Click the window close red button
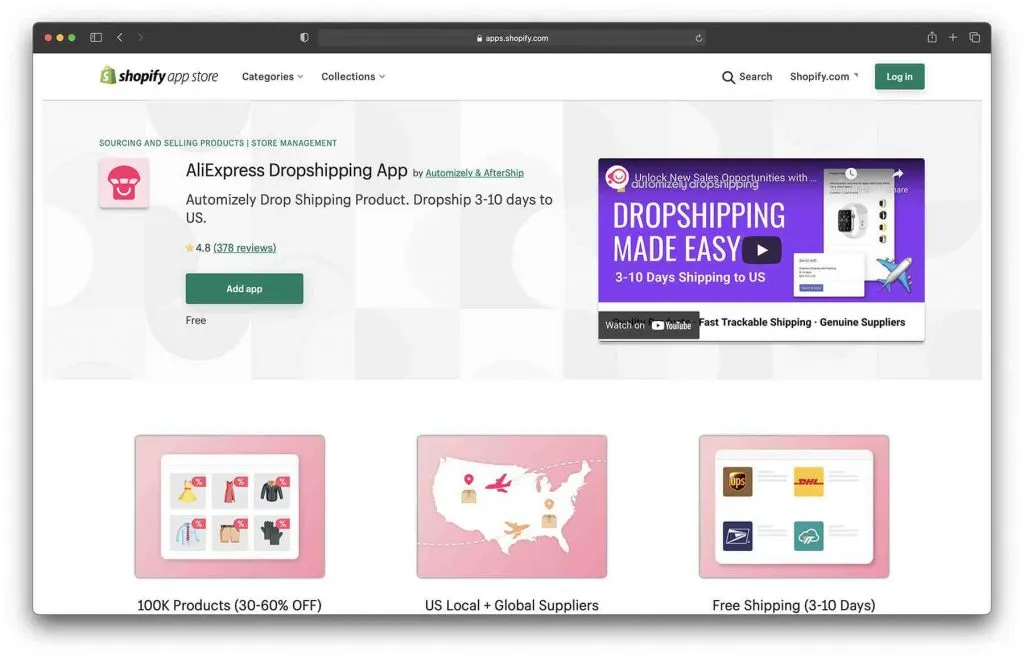Image resolution: width=1024 pixels, height=658 pixels. pos(48,38)
